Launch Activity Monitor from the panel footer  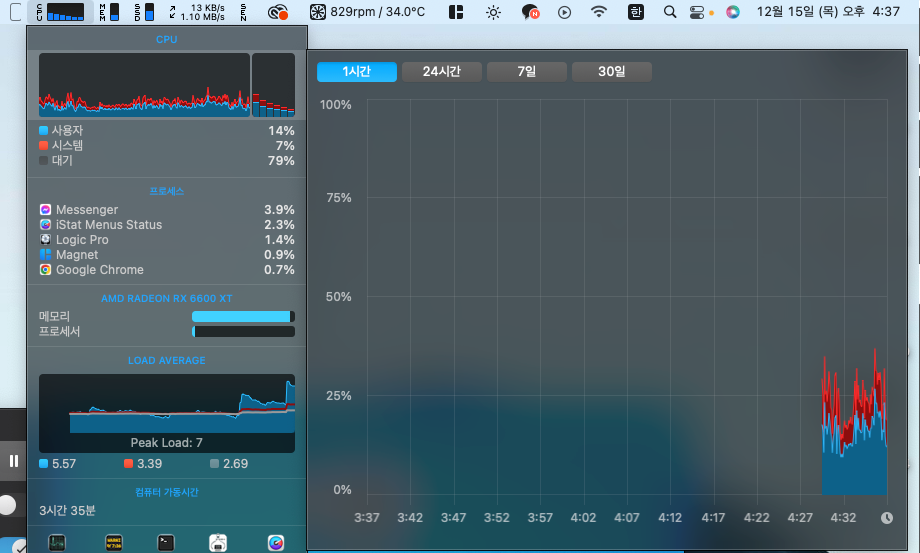point(57,542)
